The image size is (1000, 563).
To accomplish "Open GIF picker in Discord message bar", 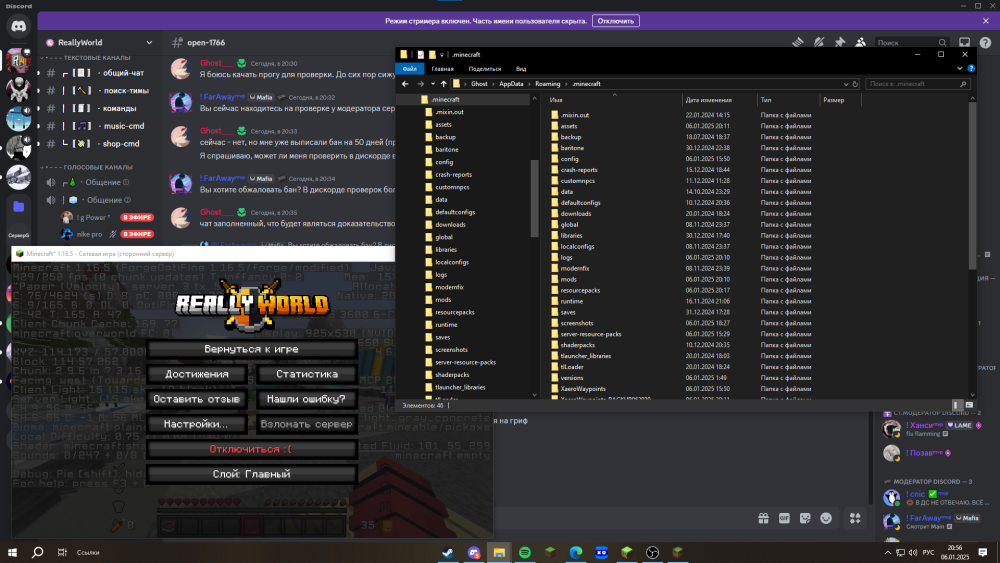I will pos(784,518).
